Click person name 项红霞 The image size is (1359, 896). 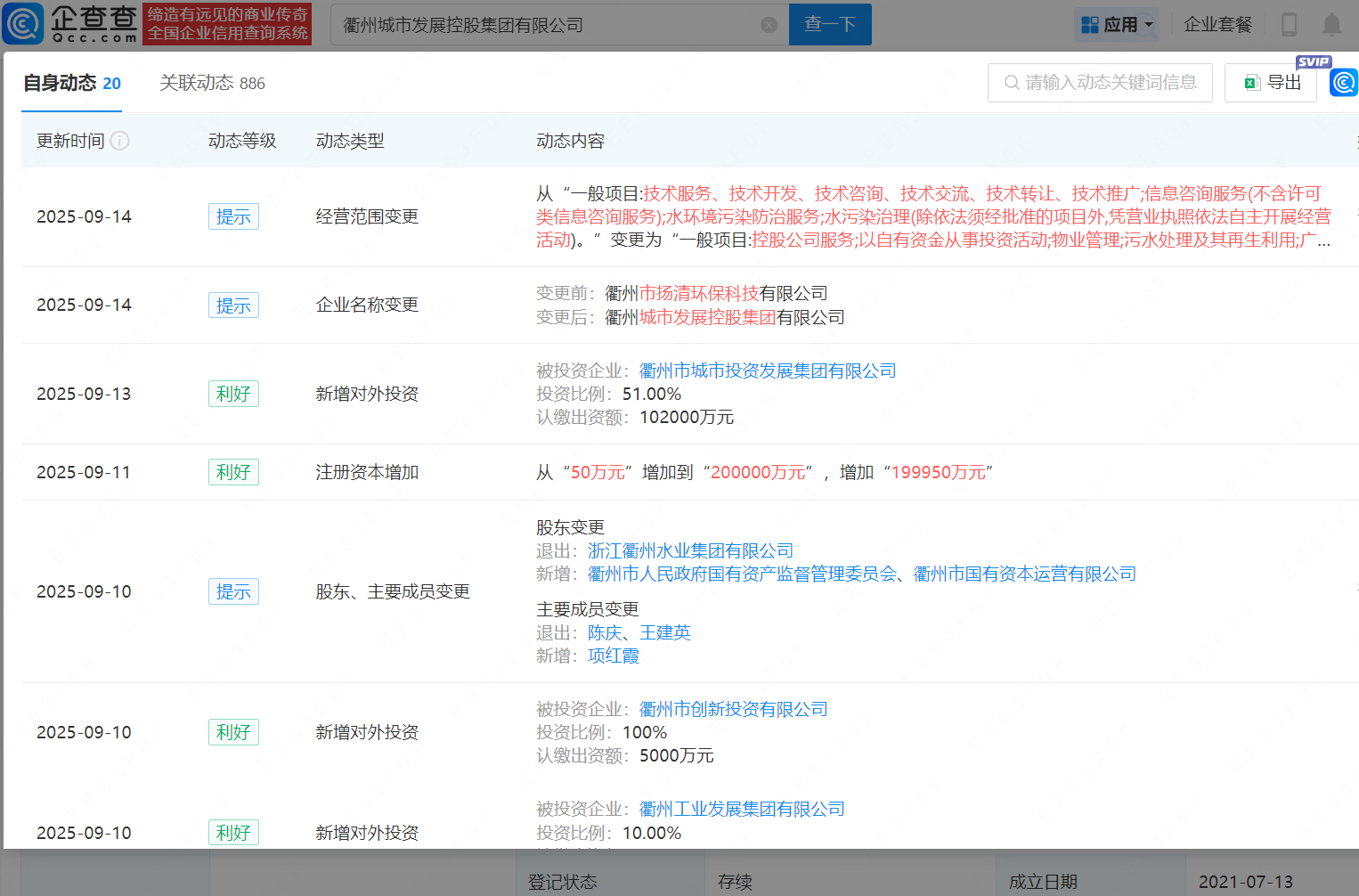pos(614,656)
